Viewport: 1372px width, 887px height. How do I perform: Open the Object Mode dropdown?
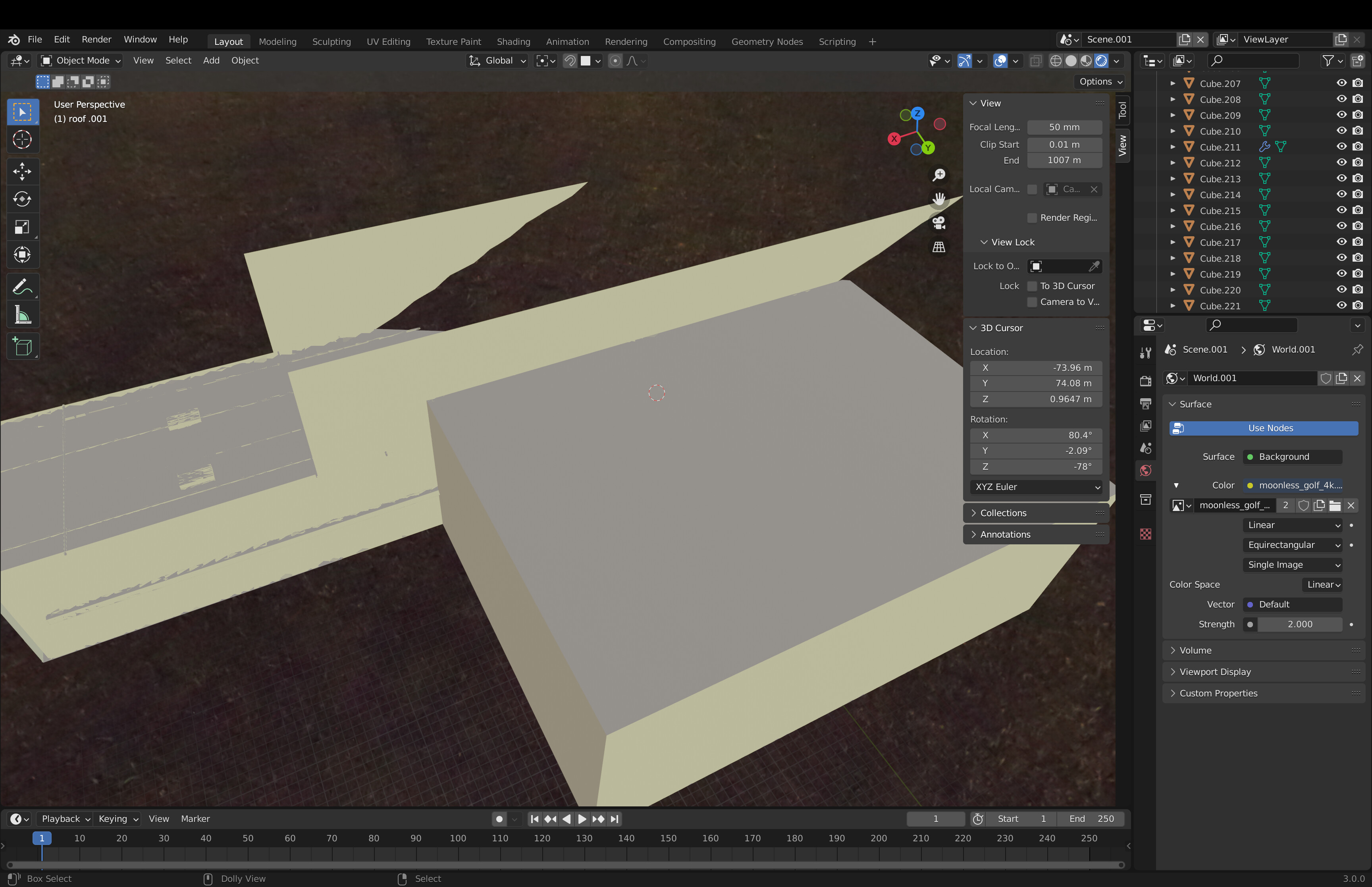coord(81,60)
